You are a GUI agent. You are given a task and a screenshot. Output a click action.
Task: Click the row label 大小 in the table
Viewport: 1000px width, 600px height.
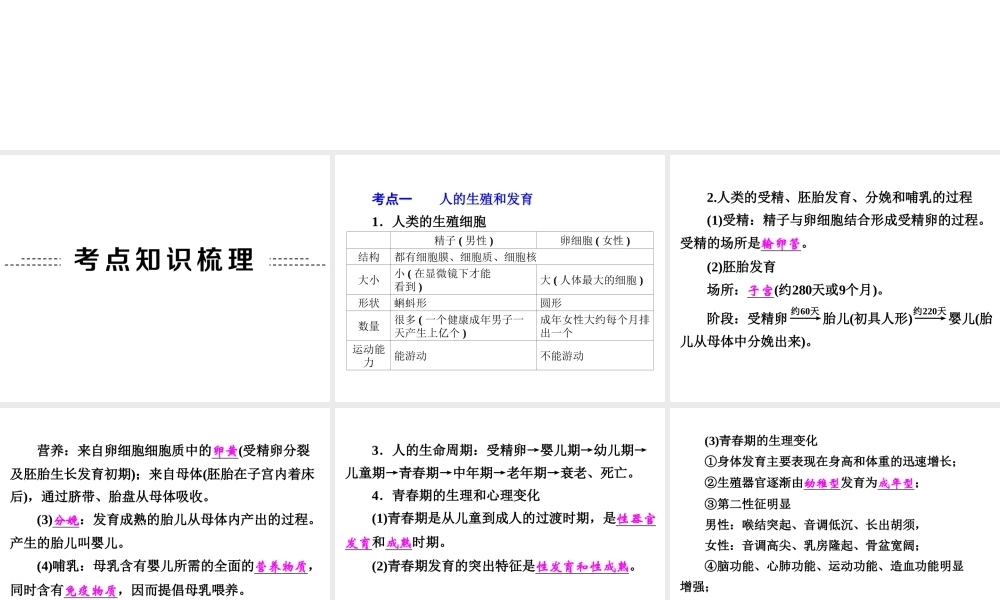369,280
